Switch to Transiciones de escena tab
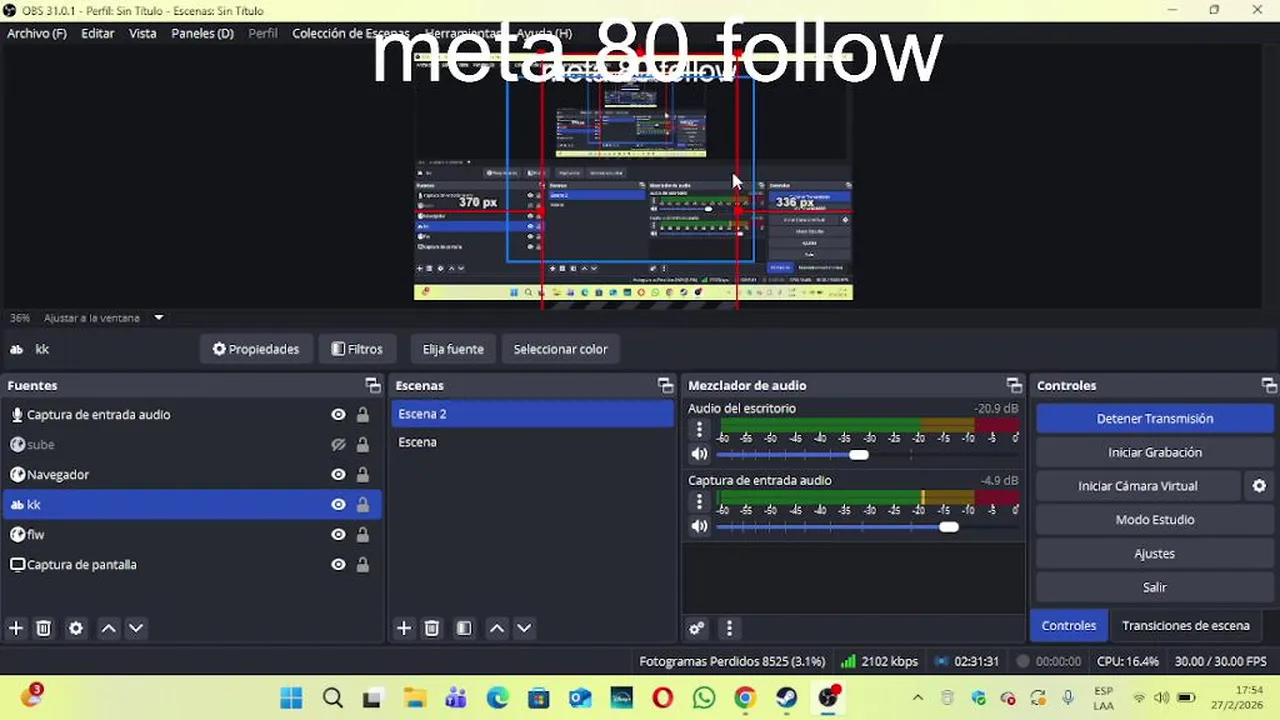The width and height of the screenshot is (1280, 720). coord(1186,626)
